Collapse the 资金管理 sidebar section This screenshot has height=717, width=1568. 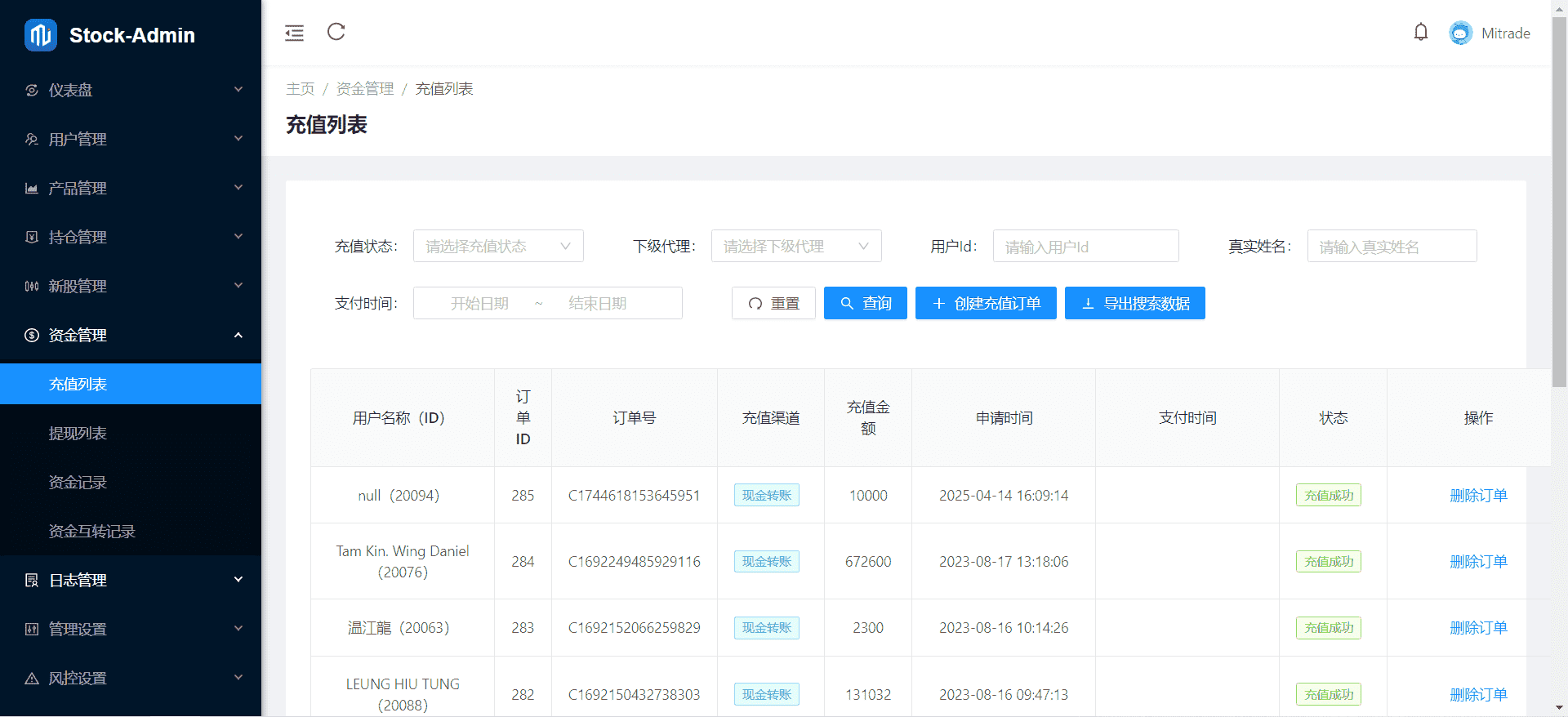131,336
